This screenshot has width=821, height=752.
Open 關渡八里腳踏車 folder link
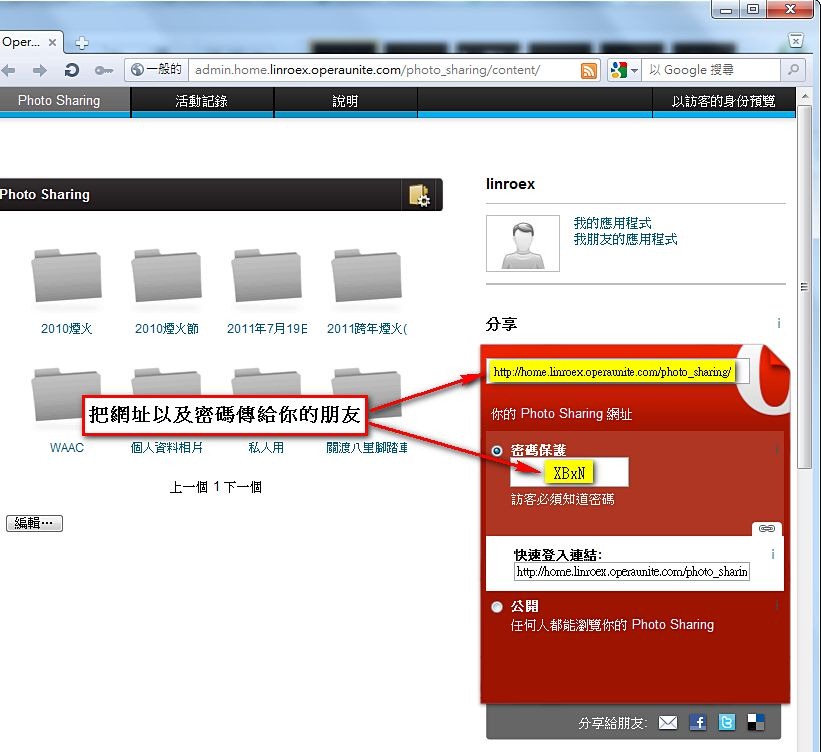(367, 448)
